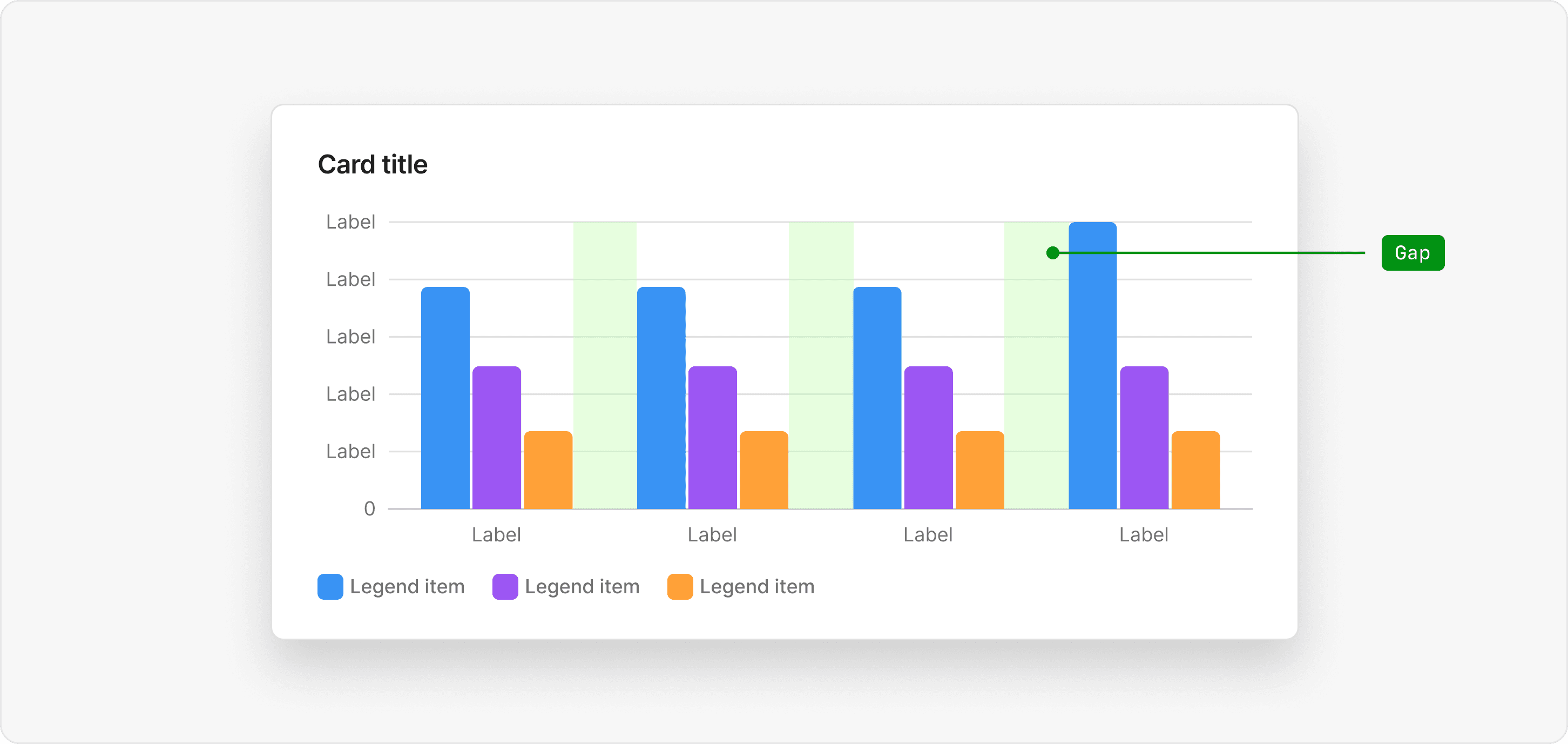The height and width of the screenshot is (744, 1568).
Task: Click the zero value on the y-axis
Action: (x=369, y=508)
